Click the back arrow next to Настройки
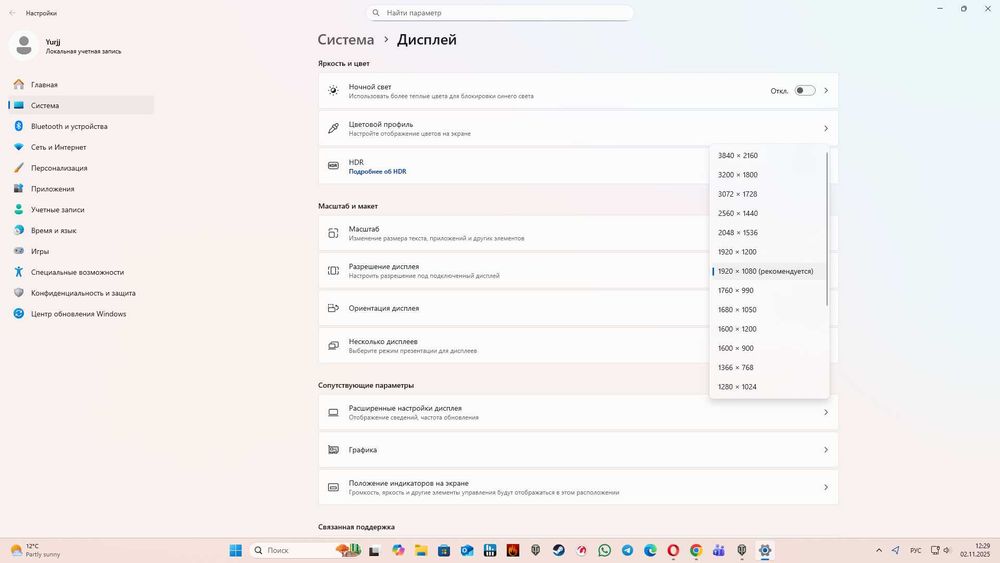 (13, 13)
